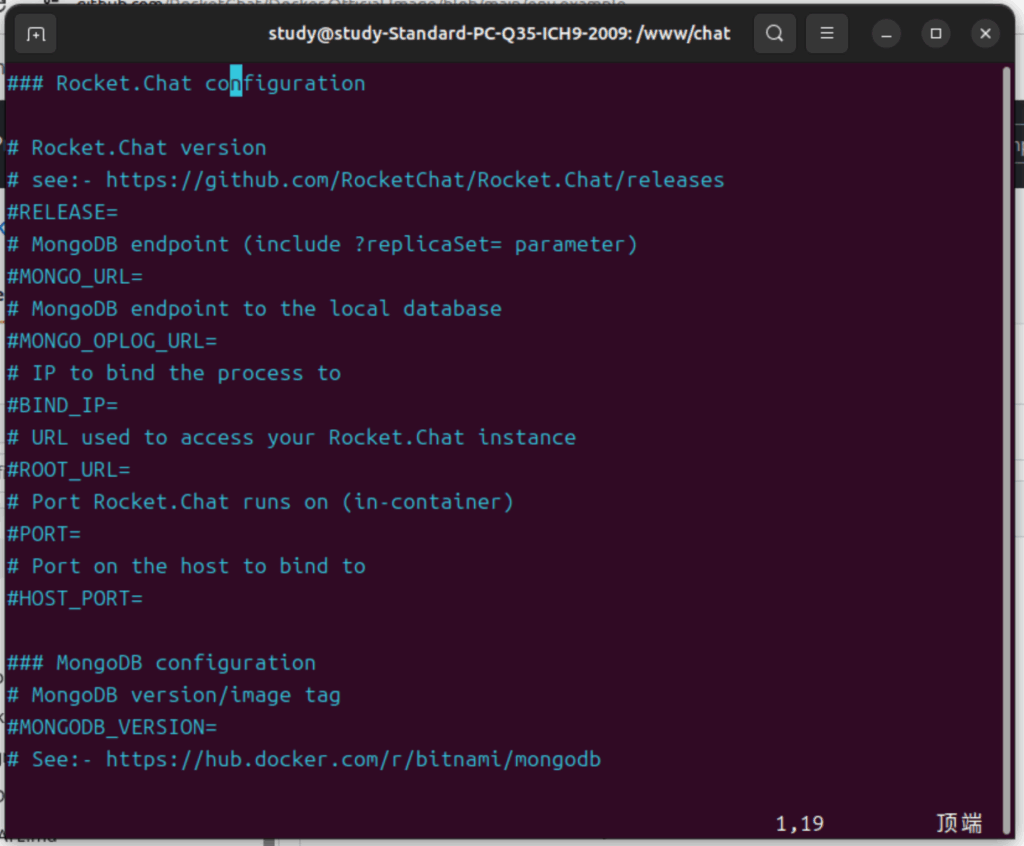Image resolution: width=1024 pixels, height=846 pixels.
Task: Click '# Port on the host to bind to'
Action: [x=186, y=566]
